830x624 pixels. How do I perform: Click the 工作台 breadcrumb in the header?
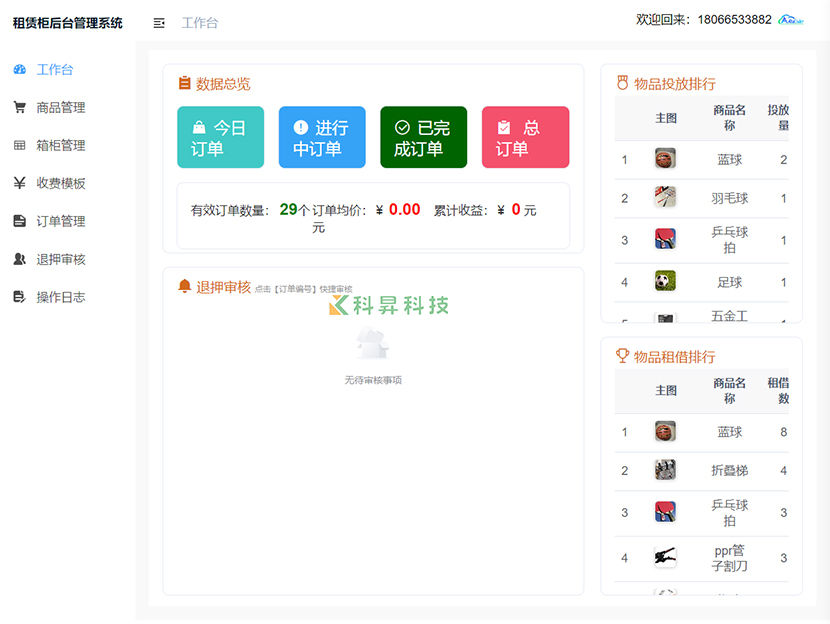pyautogui.click(x=200, y=22)
